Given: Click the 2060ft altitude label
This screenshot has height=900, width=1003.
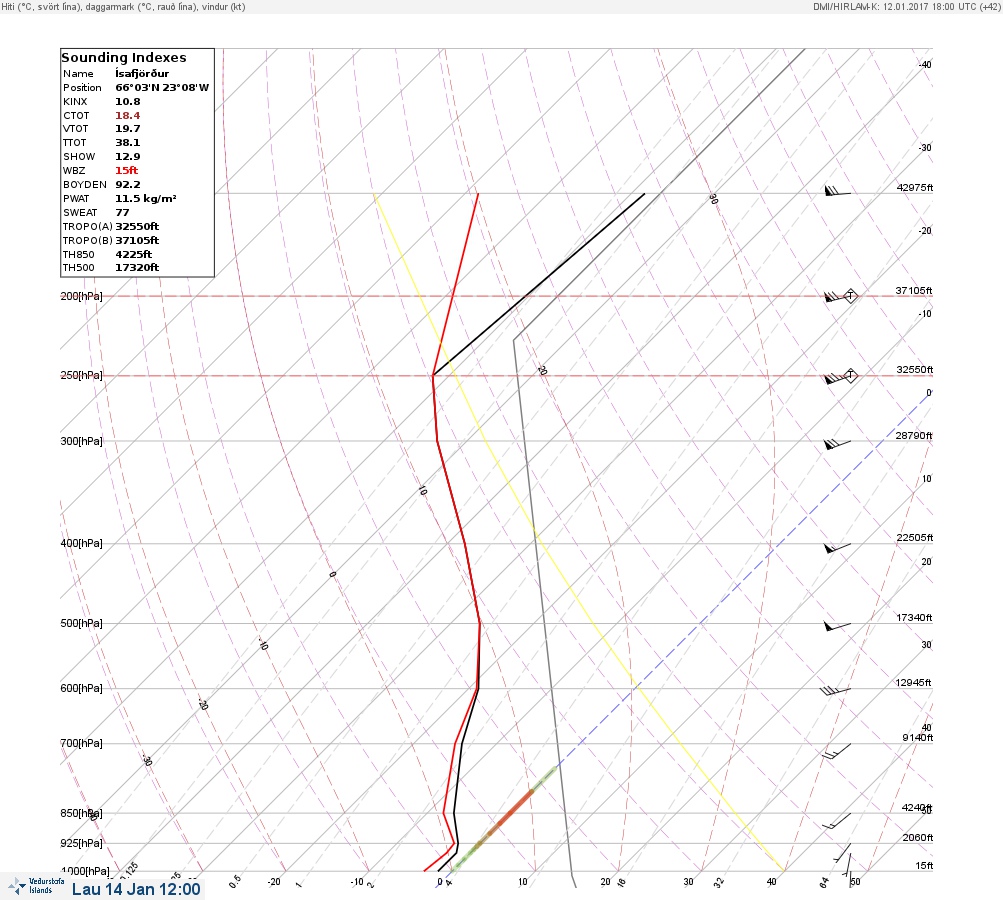Looking at the screenshot, I should [917, 837].
